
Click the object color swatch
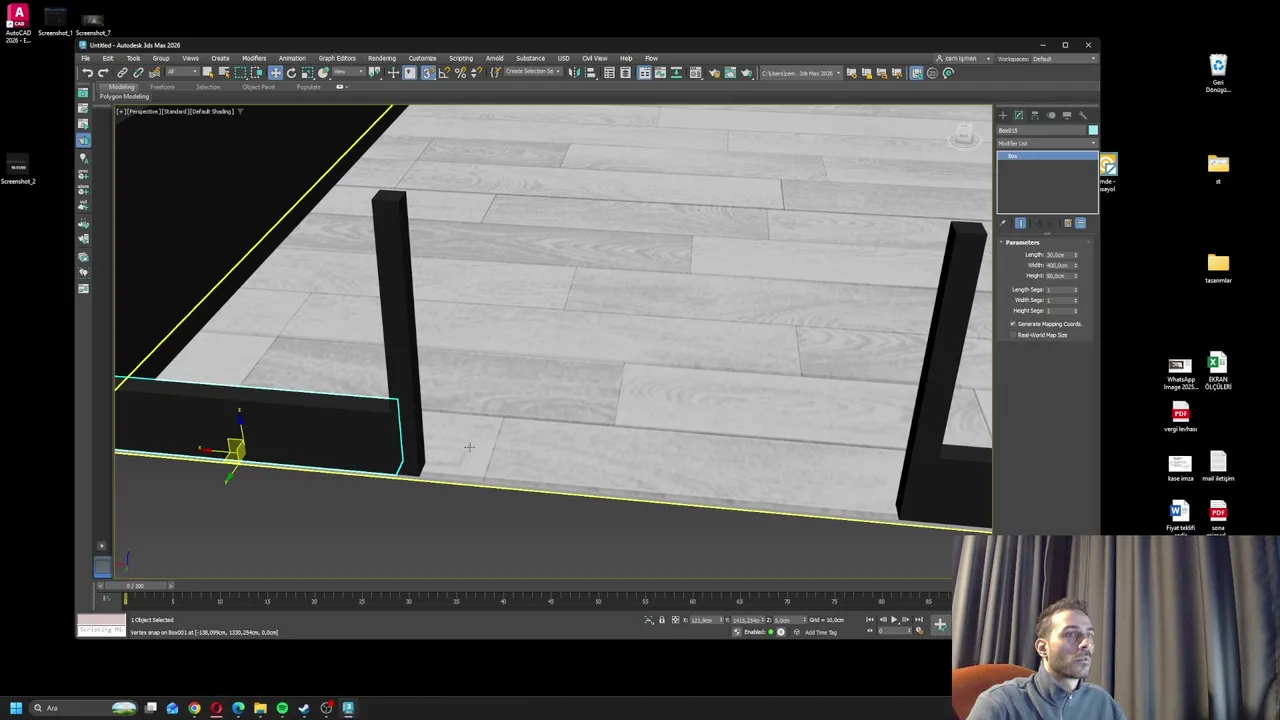[1093, 130]
